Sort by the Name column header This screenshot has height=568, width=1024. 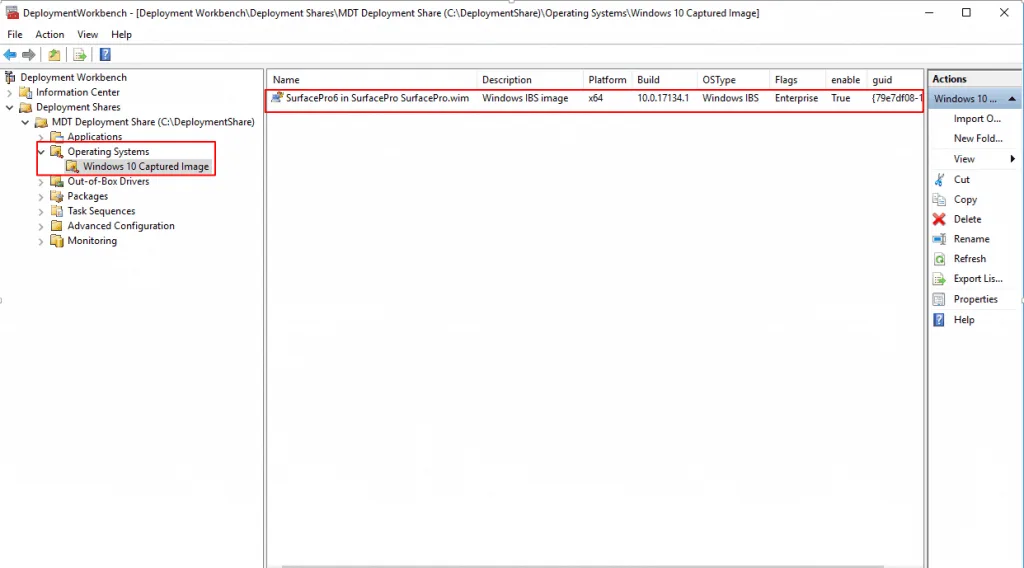tap(372, 80)
